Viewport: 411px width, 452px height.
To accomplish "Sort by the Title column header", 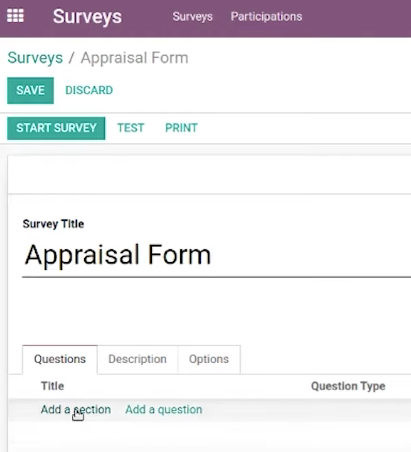I will [52, 386].
